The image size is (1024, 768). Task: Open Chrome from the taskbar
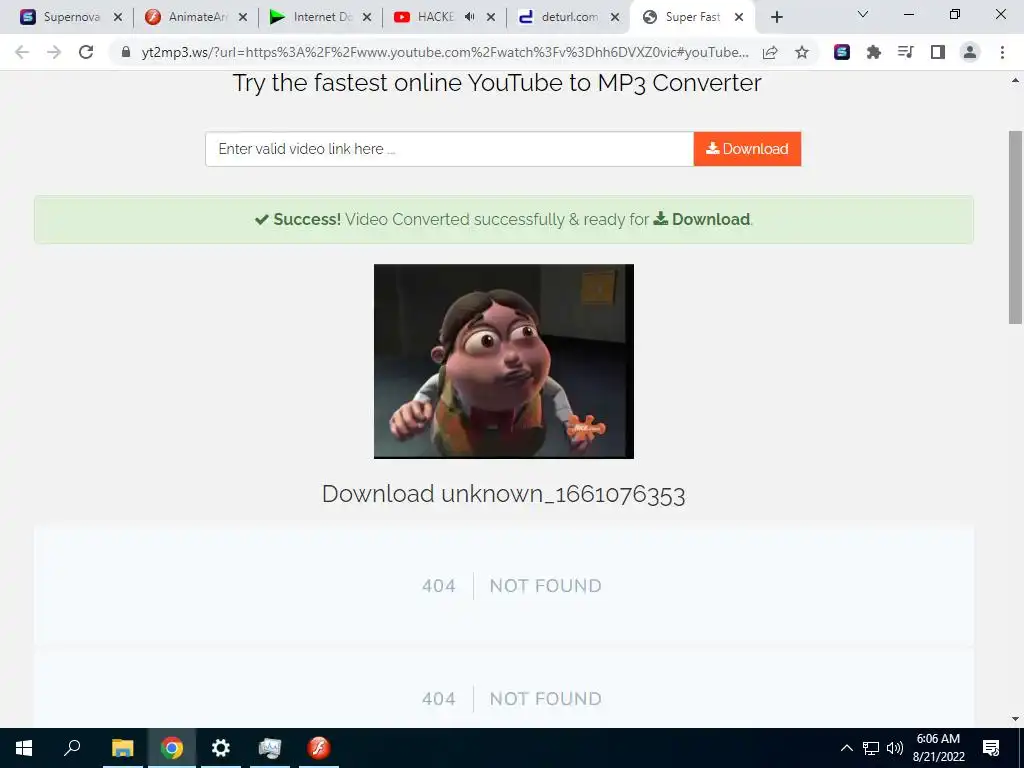(x=172, y=748)
